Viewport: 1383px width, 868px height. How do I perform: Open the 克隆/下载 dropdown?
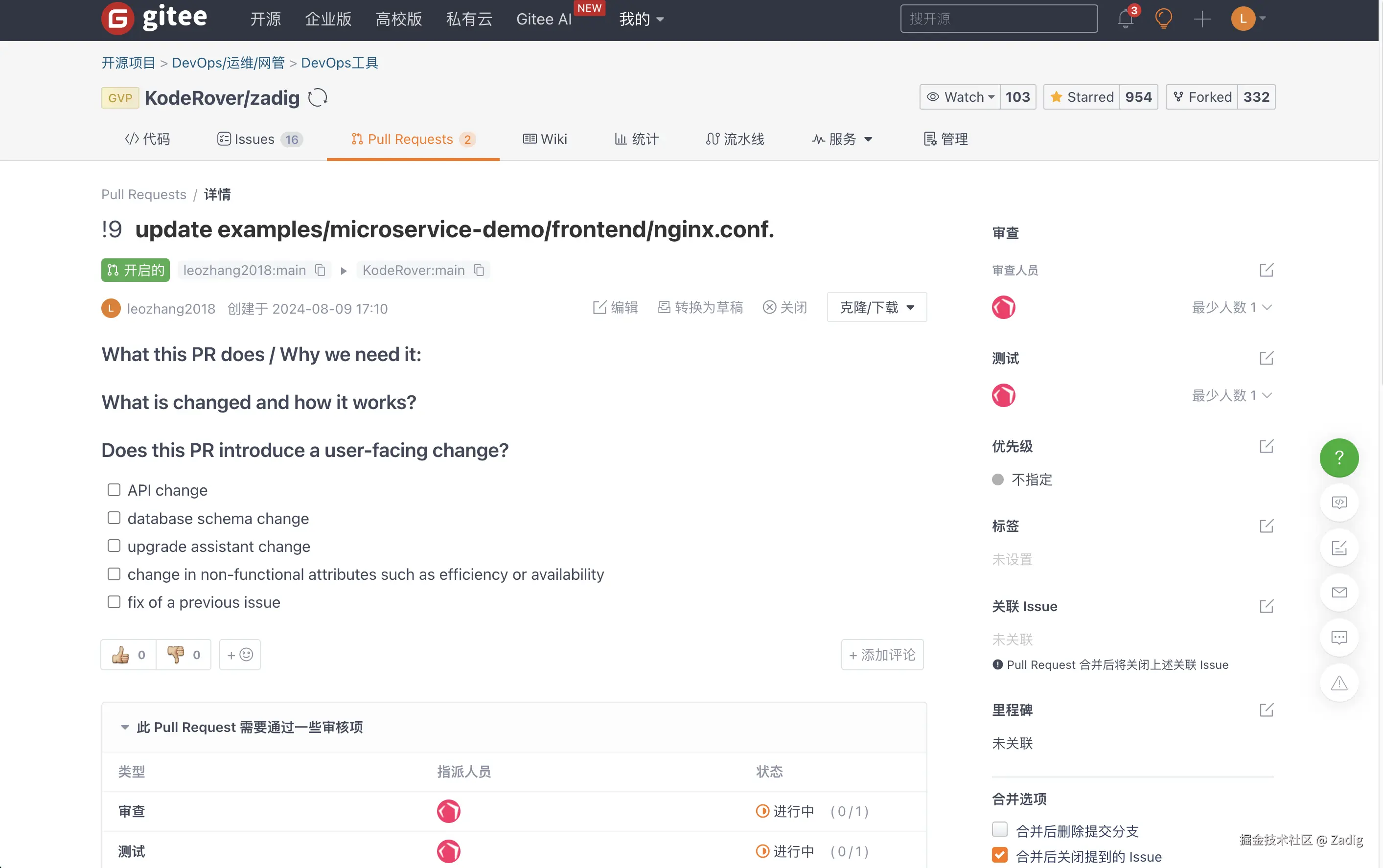(x=876, y=308)
